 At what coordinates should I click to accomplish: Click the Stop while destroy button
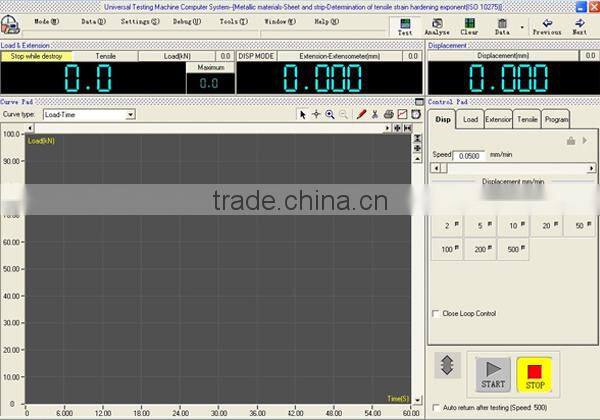[36, 56]
